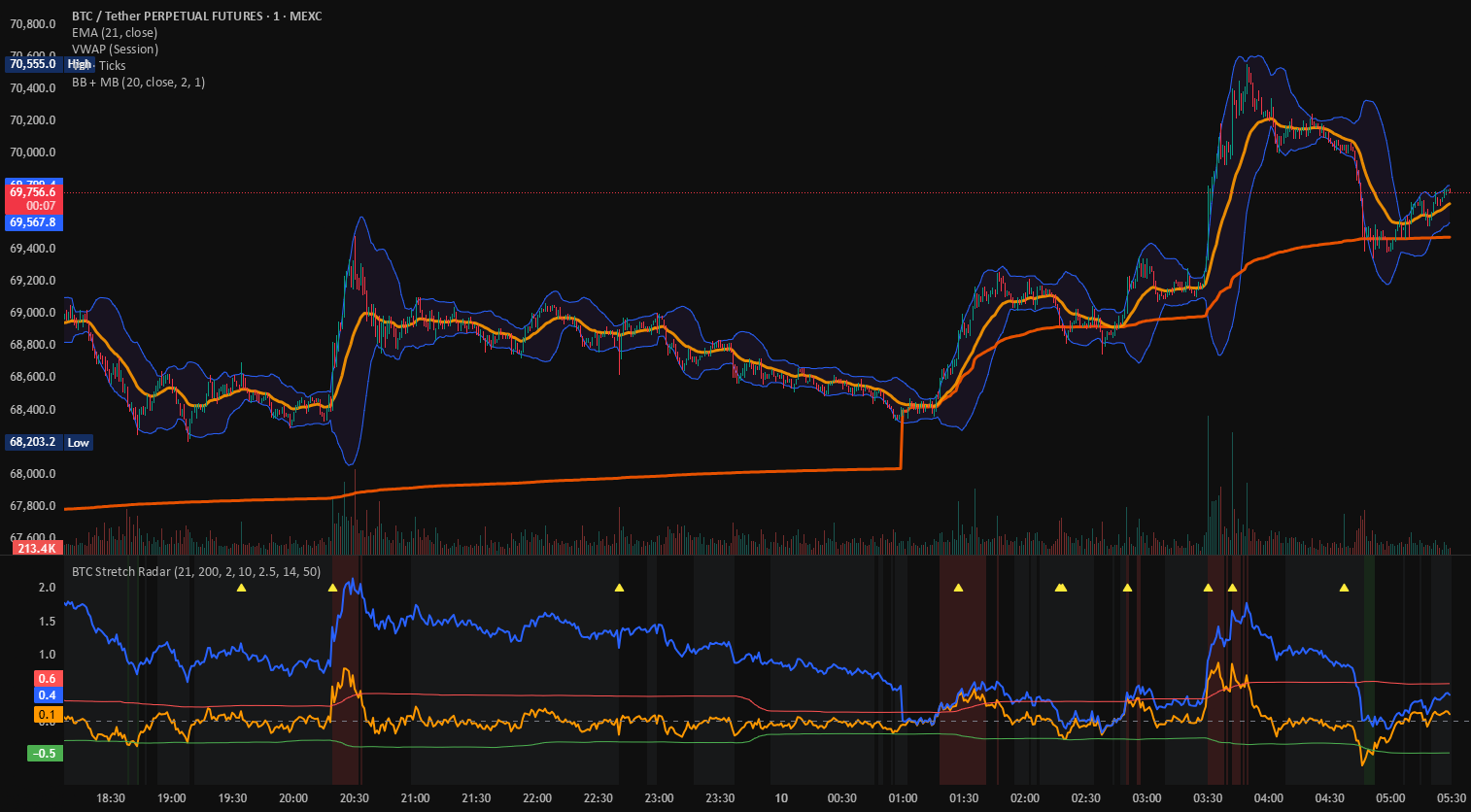Click the yellow triangle marker just before 04:00
Screen dimensions: 1471x812
(x=1232, y=588)
